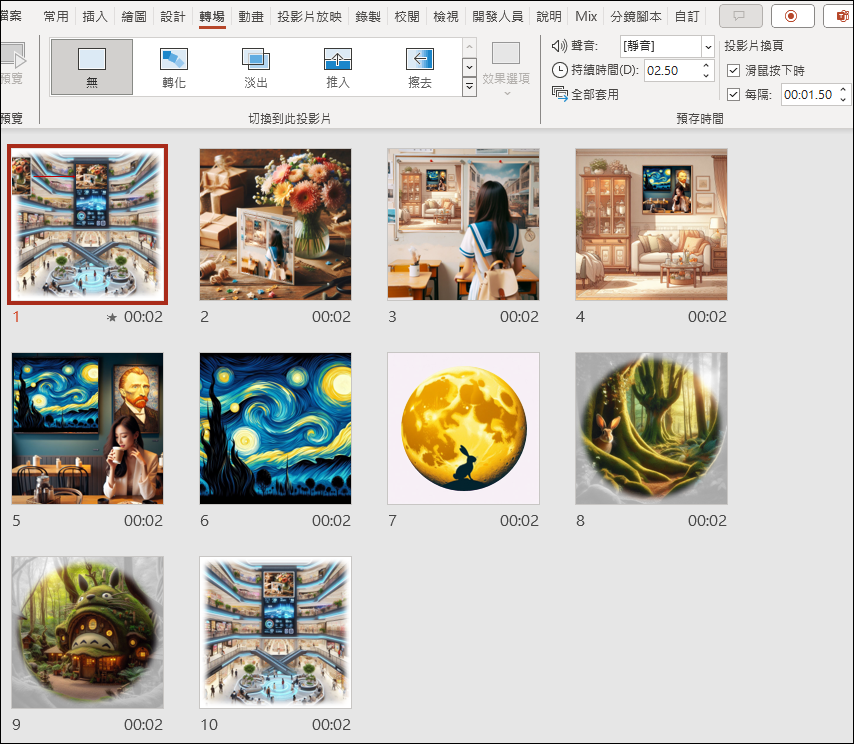Select slide 7 yellow moon rabbit thumbnail
The height and width of the screenshot is (744, 854).
click(463, 428)
